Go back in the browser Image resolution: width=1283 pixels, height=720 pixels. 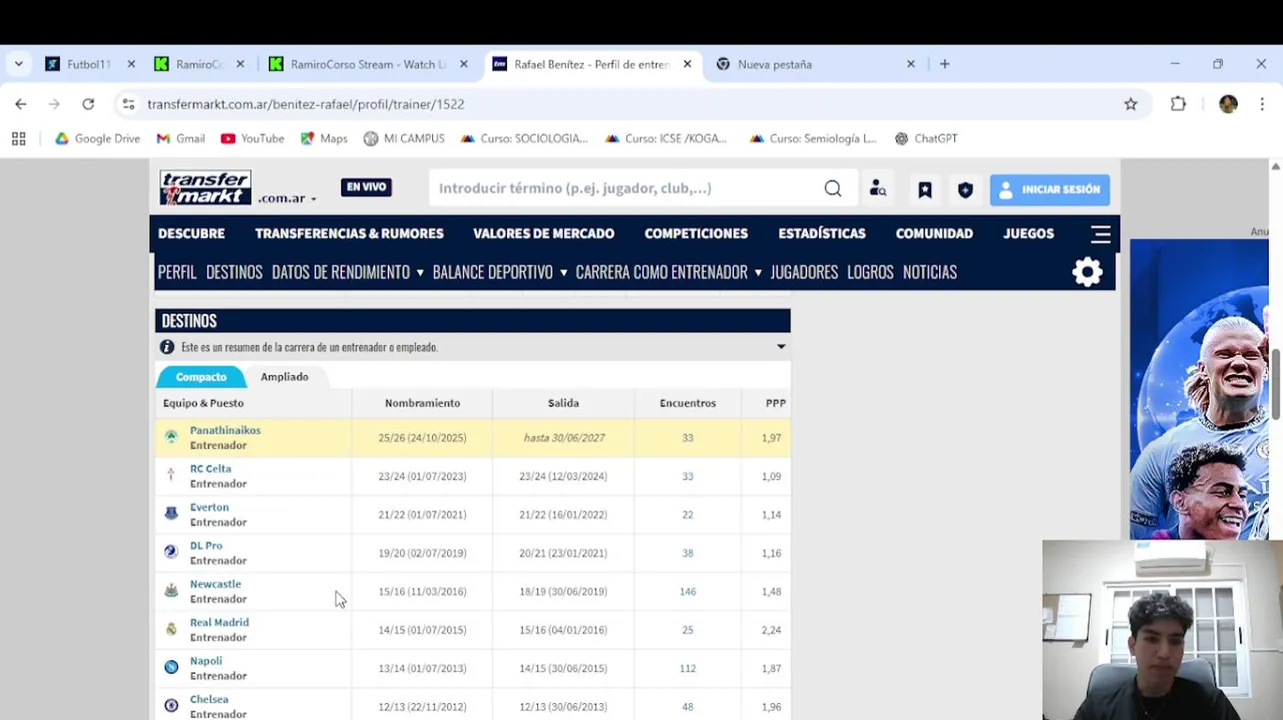[x=21, y=104]
